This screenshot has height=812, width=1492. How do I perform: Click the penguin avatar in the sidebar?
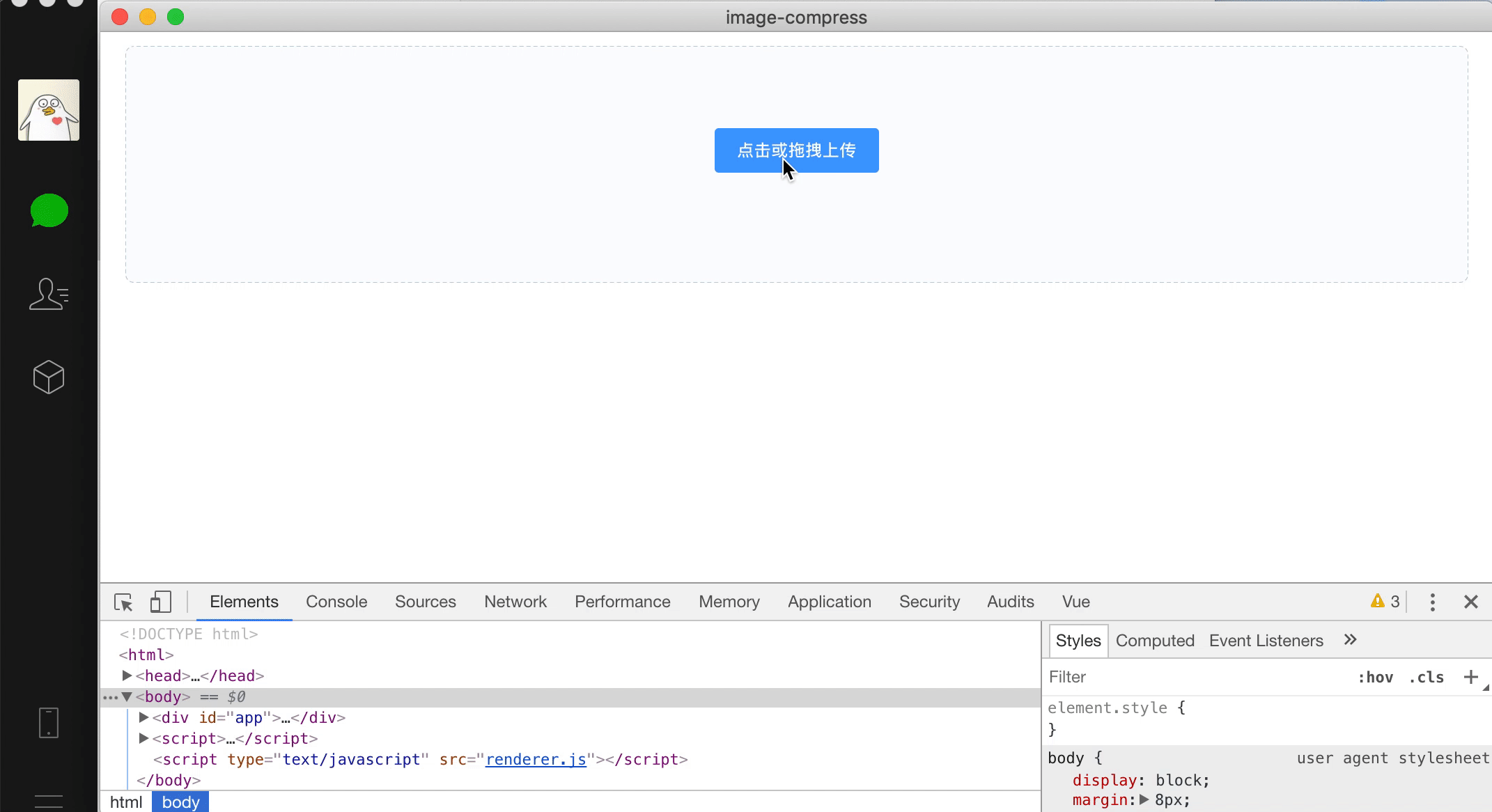click(x=49, y=110)
